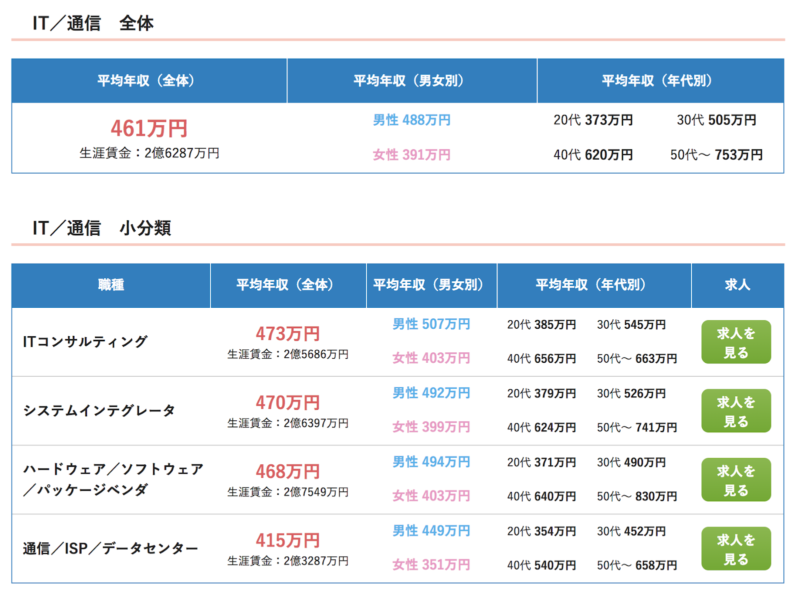Click the 415万円 salary for 通信/ISP
Image resolution: width=800 pixels, height=600 pixels.
(x=288, y=540)
